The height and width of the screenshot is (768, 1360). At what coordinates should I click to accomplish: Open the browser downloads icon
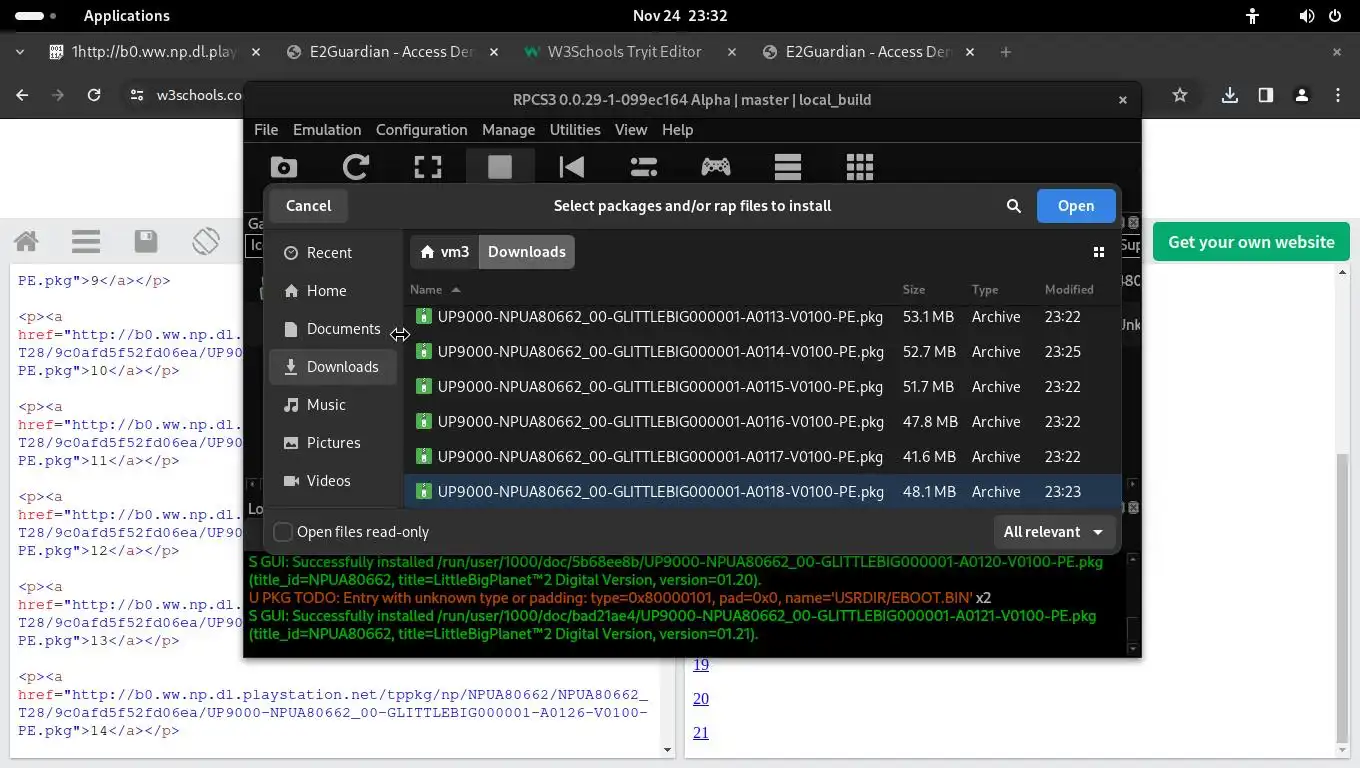click(x=1230, y=95)
